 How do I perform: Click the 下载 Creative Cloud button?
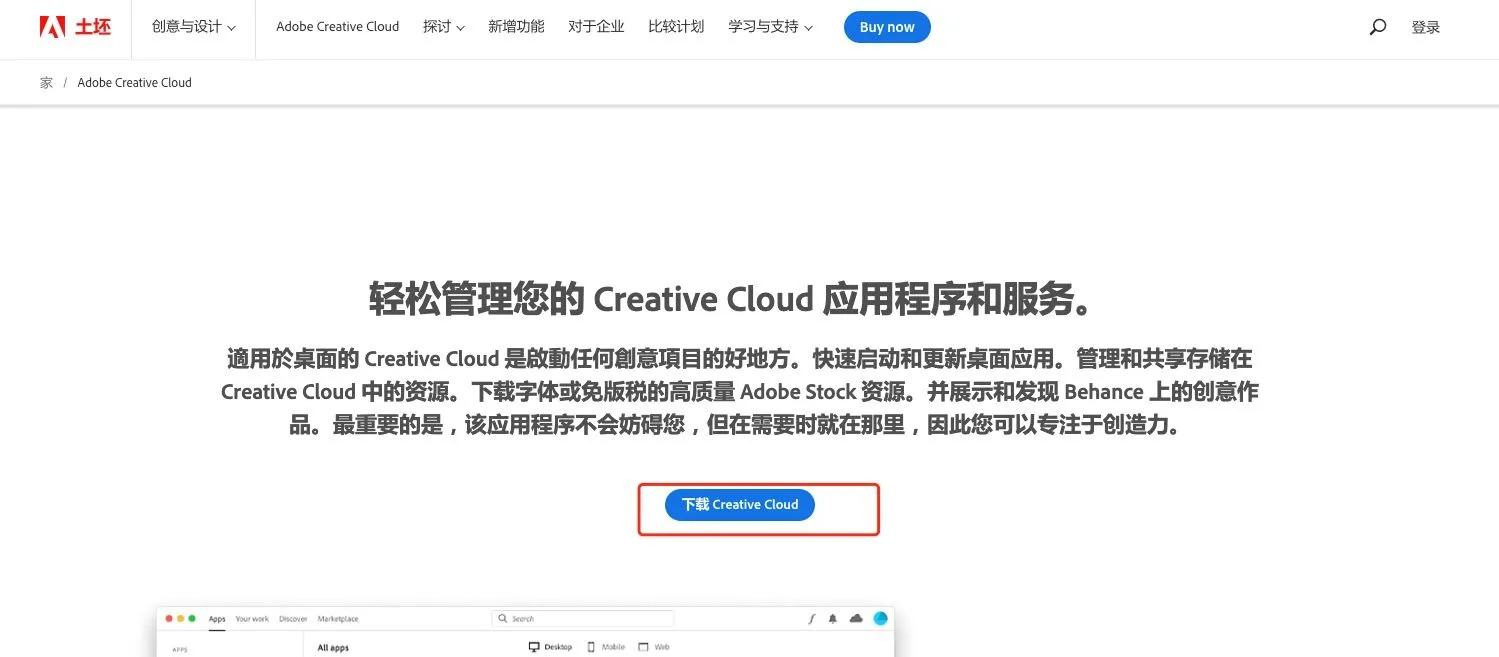click(740, 505)
